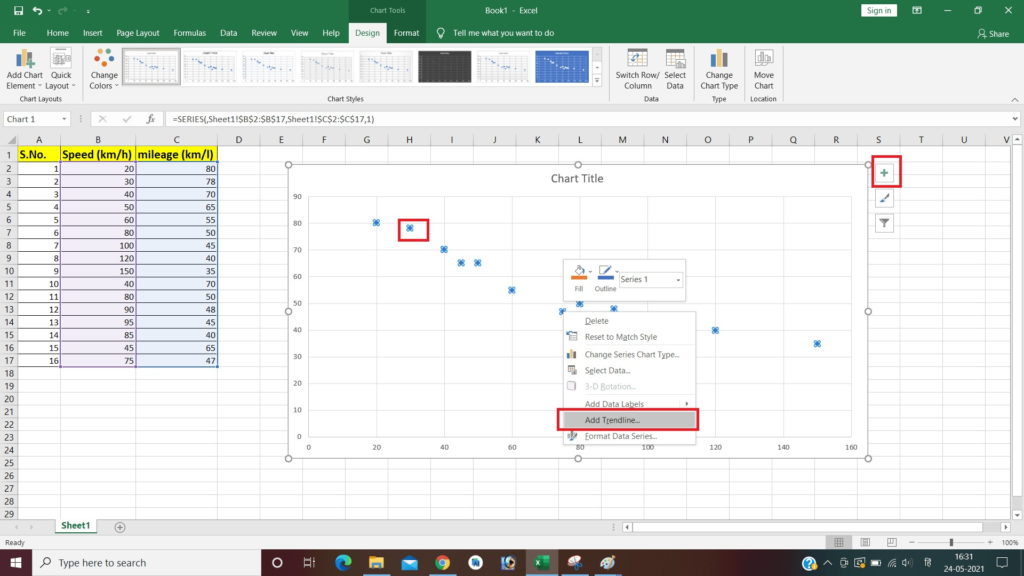This screenshot has width=1024, height=576.
Task: Select the Speed (km/h) header cell
Action: [98, 155]
